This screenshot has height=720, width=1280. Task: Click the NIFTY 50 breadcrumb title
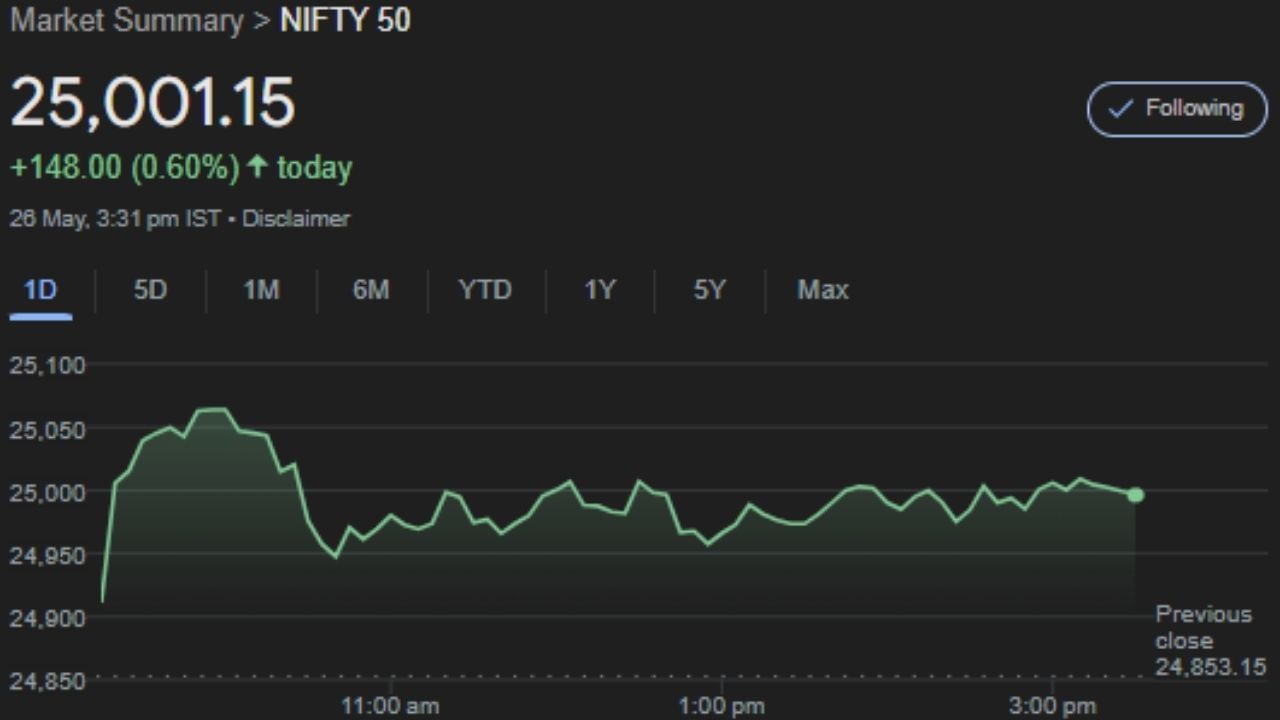point(345,20)
